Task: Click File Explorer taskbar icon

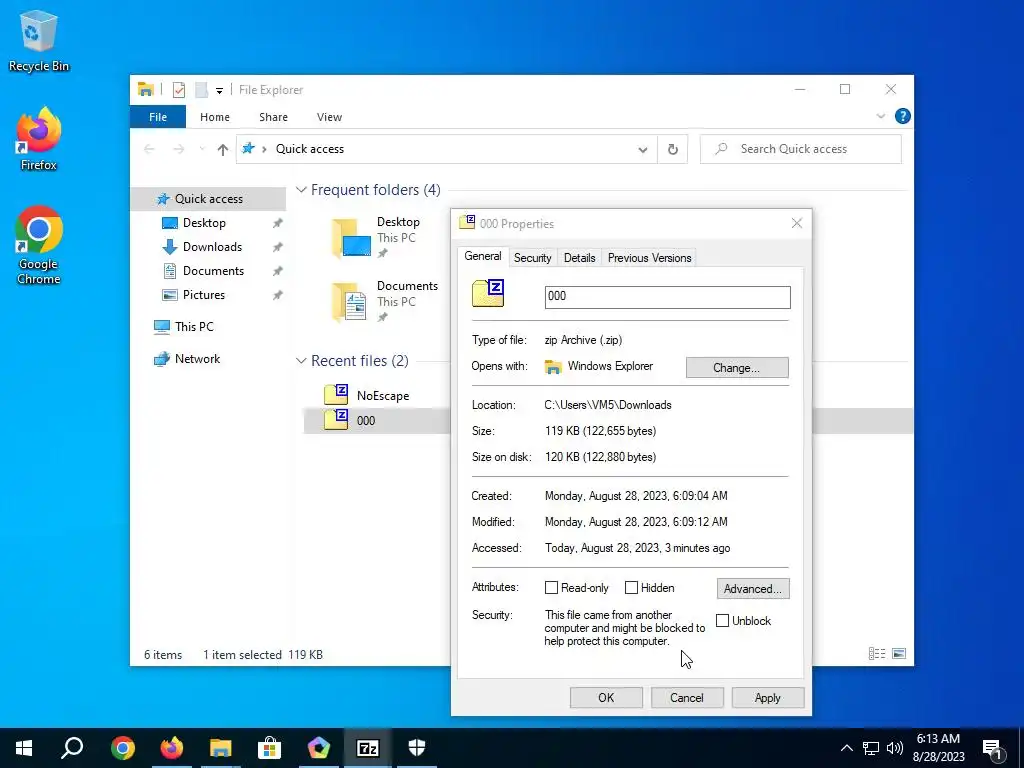Action: [221, 748]
